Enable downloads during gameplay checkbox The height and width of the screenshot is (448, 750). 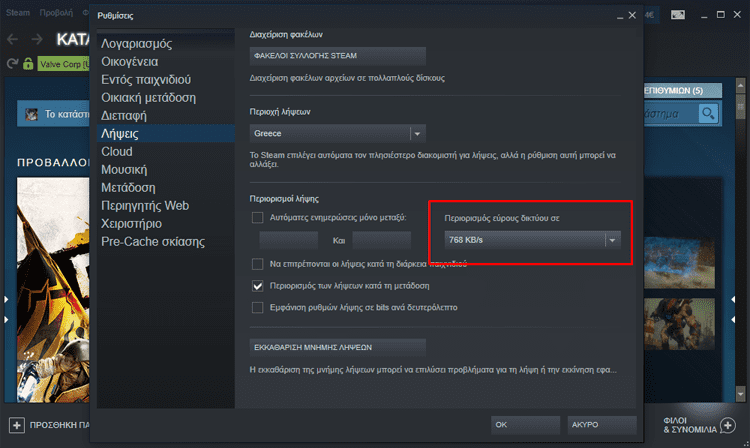(x=257, y=264)
